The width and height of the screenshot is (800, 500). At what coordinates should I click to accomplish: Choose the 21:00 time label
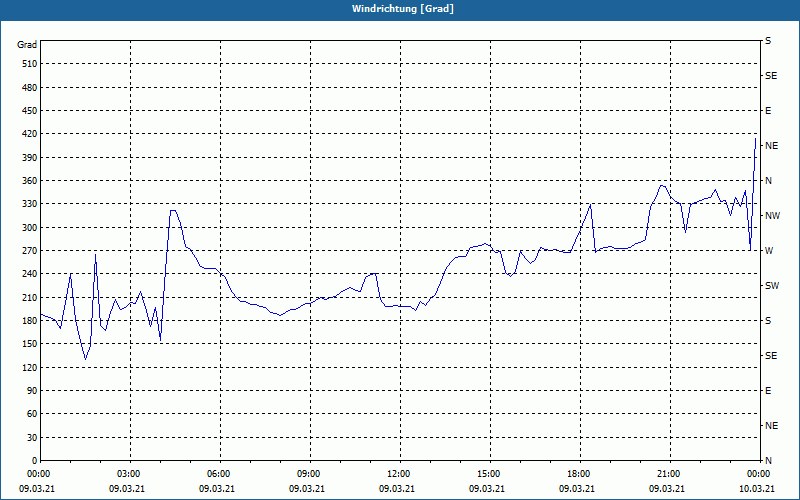[669, 474]
